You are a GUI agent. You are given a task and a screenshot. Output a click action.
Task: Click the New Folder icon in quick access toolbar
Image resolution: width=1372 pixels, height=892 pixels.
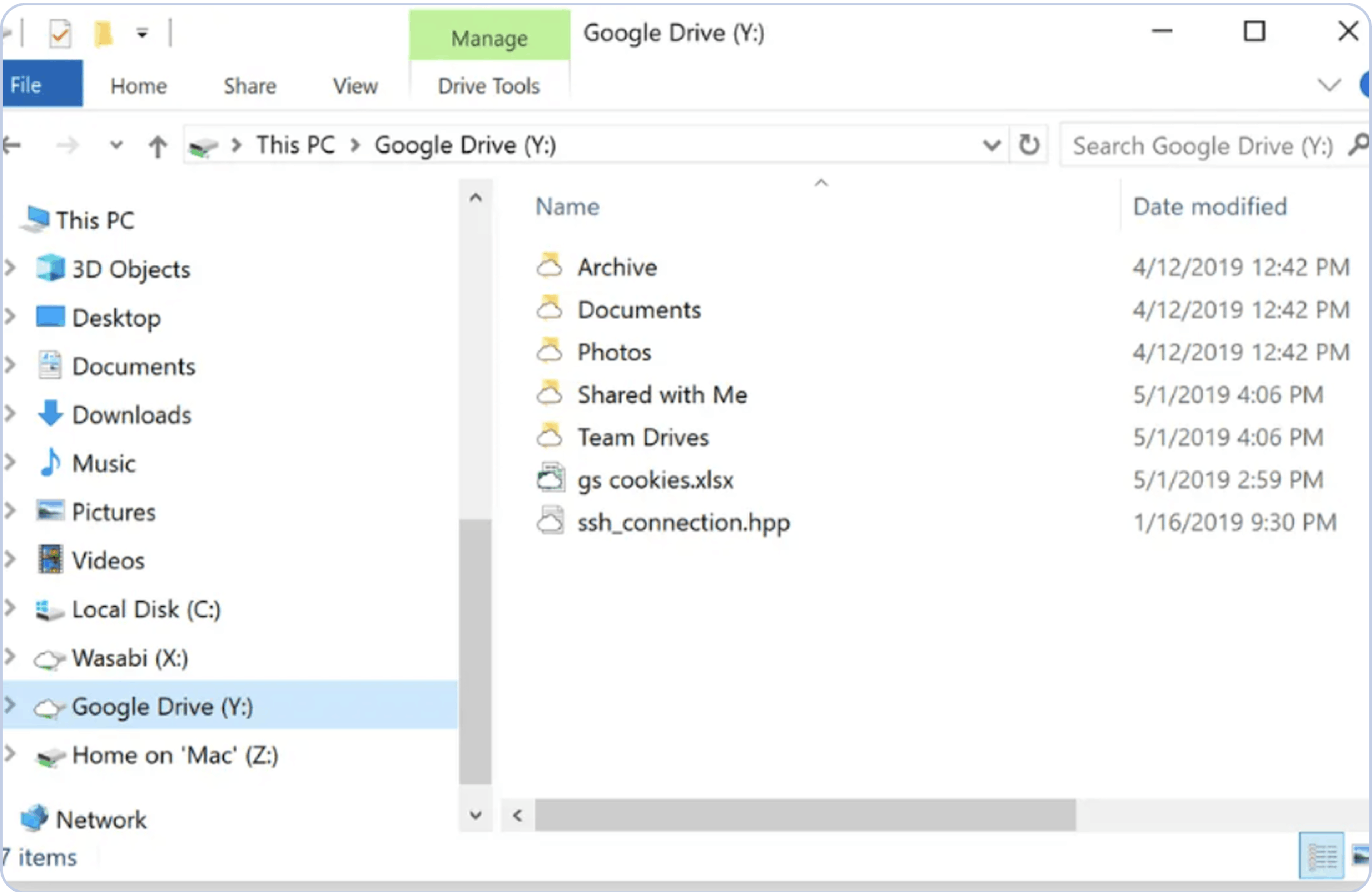(x=103, y=34)
